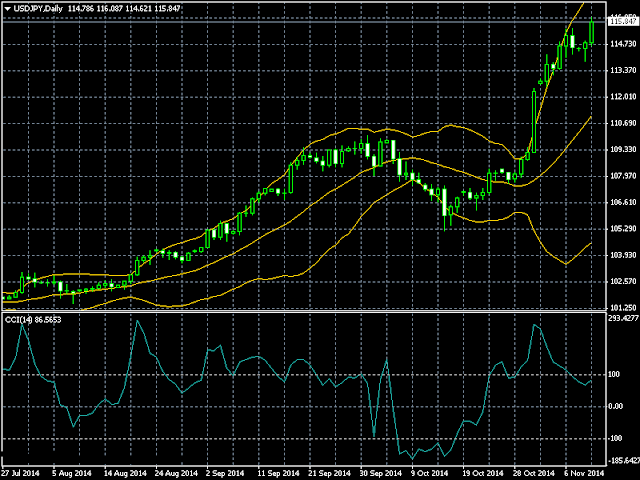The height and width of the screenshot is (480, 640).
Task: Click the 11 Sep 2014 date label
Action: click(278, 473)
